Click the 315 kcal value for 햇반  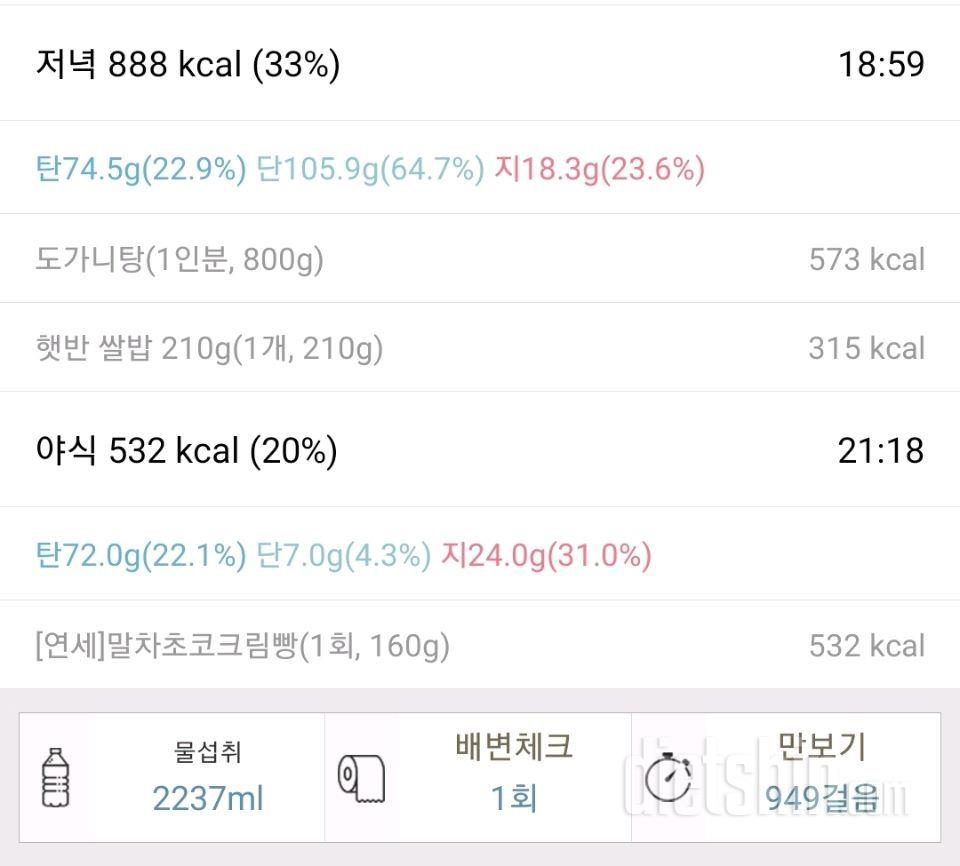point(866,348)
